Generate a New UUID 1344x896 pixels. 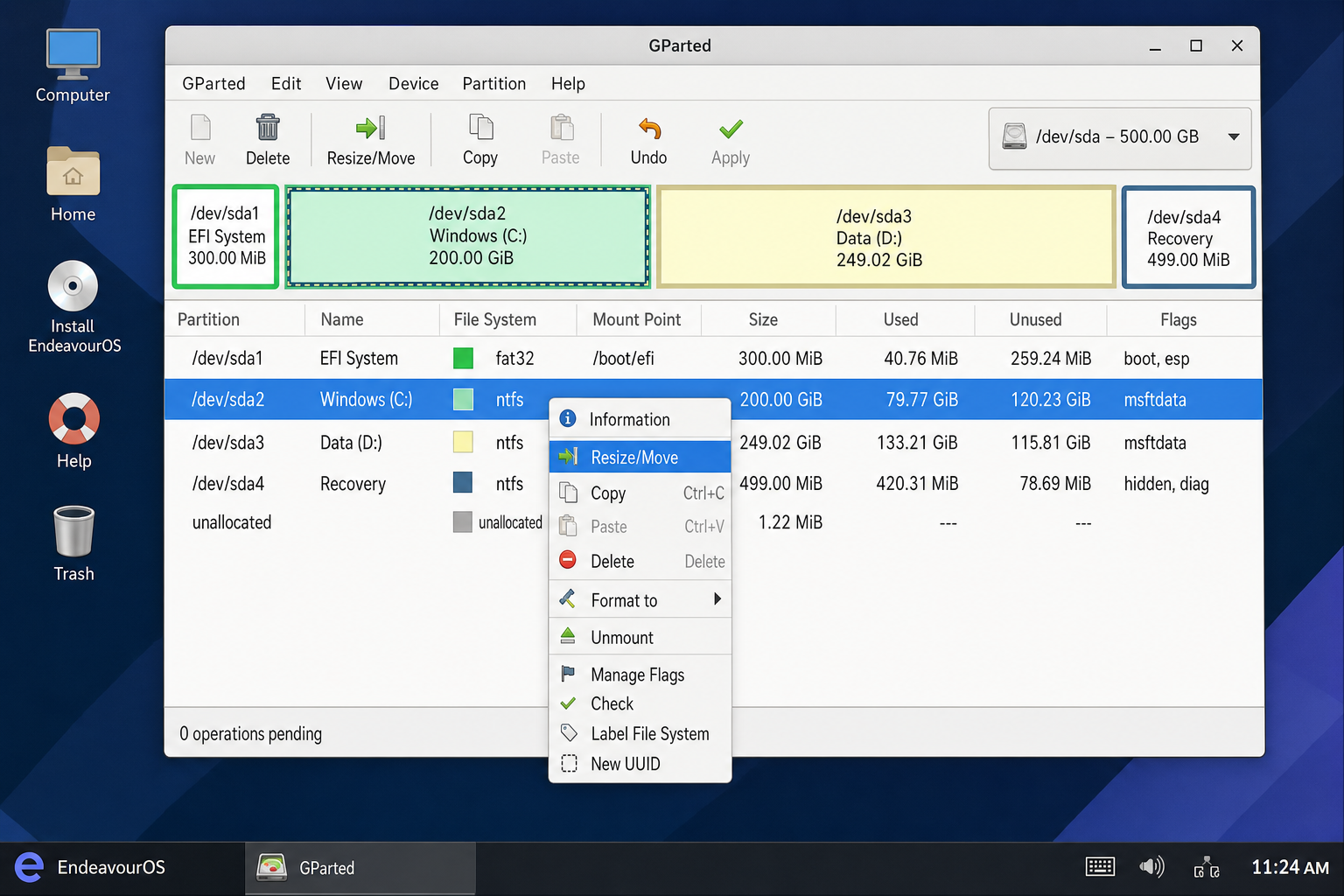coord(640,764)
